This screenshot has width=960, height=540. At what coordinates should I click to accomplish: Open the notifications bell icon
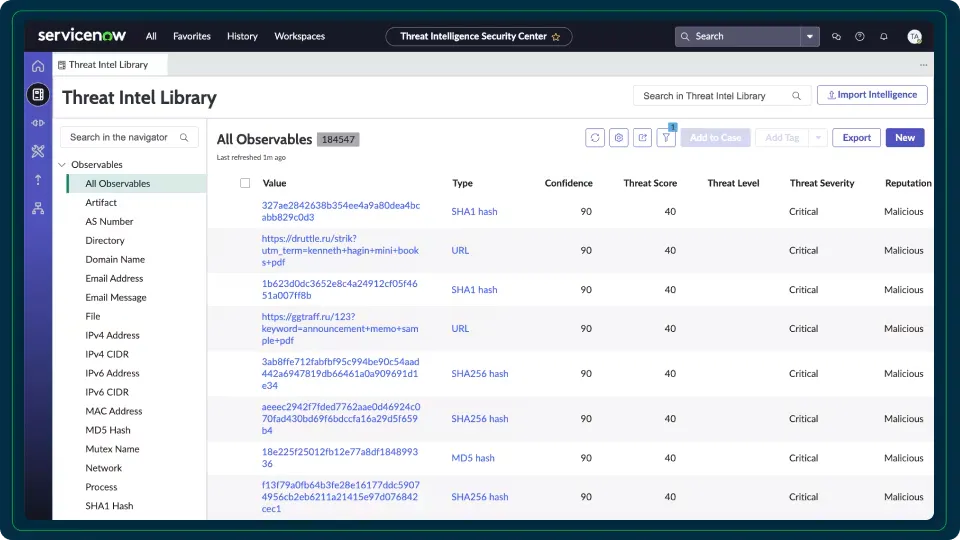[883, 37]
